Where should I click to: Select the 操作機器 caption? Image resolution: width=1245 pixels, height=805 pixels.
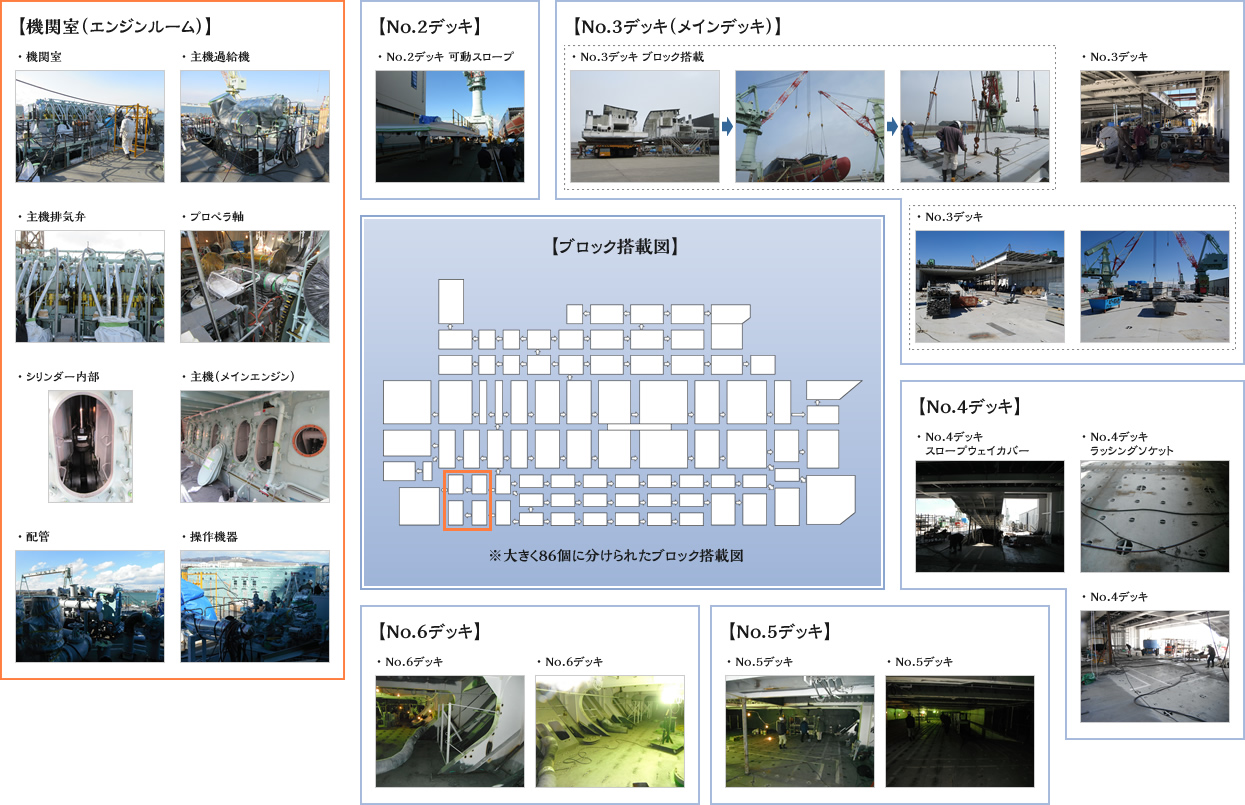pos(213,537)
